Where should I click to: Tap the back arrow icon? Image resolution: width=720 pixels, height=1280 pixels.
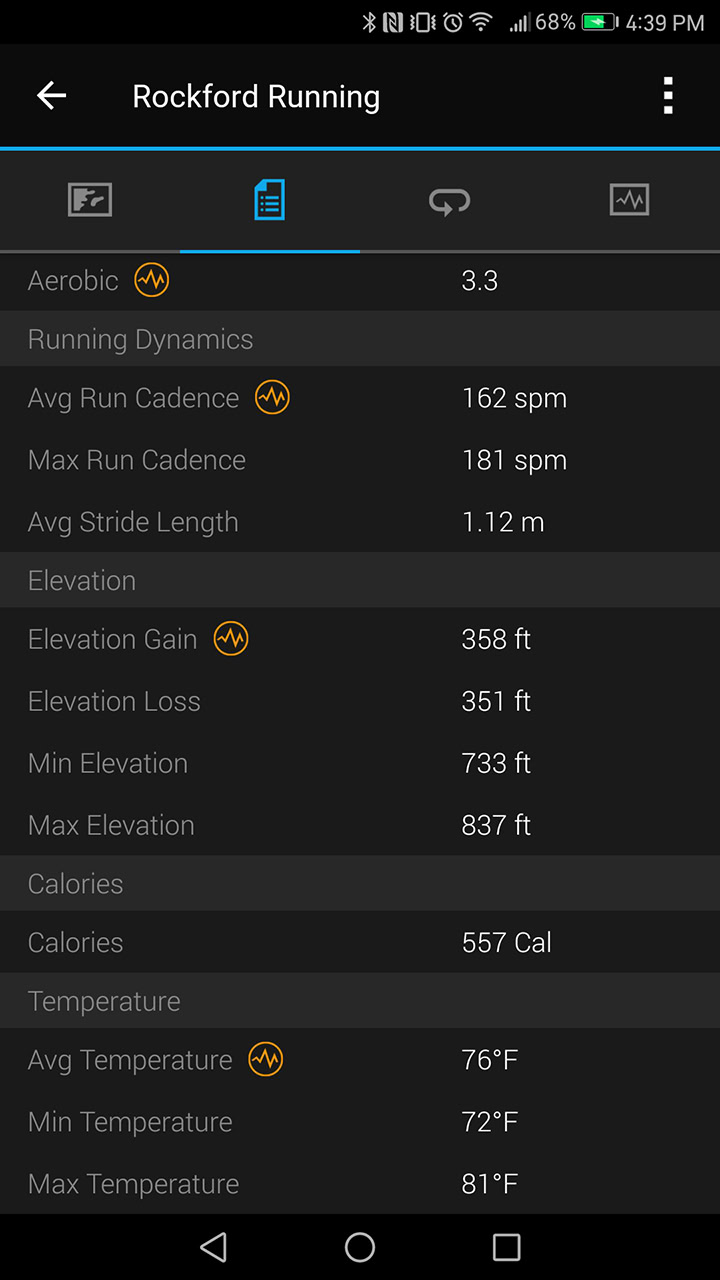[51, 96]
